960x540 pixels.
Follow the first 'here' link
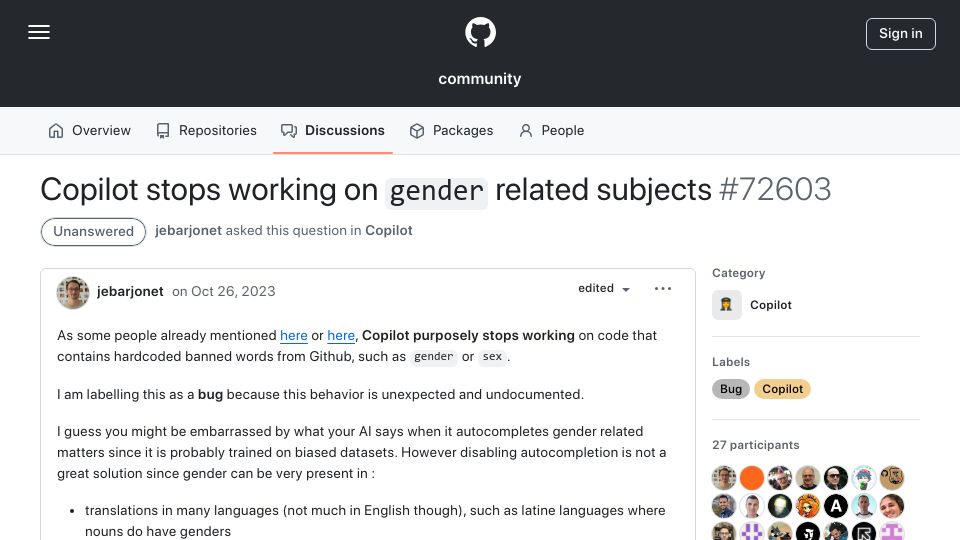tap(294, 336)
